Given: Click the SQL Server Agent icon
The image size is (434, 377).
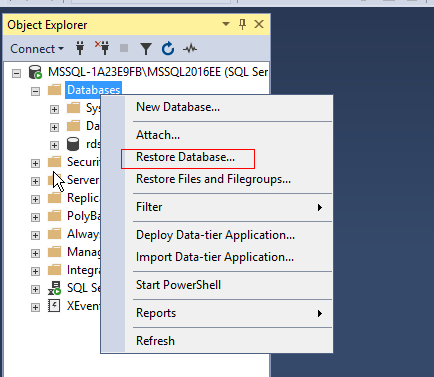Looking at the screenshot, I should coord(54,288).
